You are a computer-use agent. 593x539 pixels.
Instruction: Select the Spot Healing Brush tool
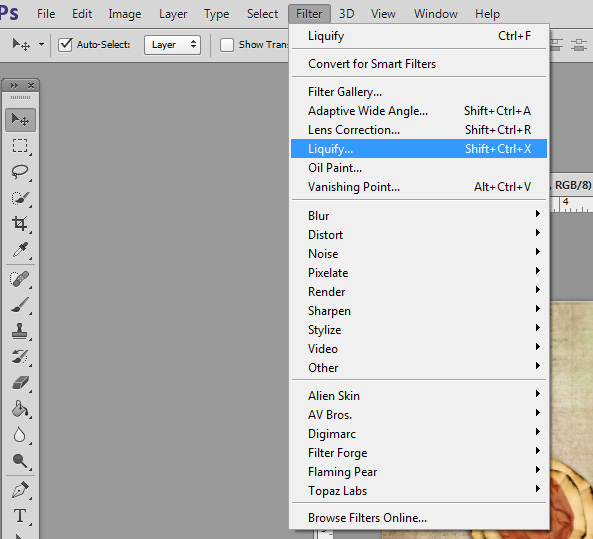coord(20,280)
